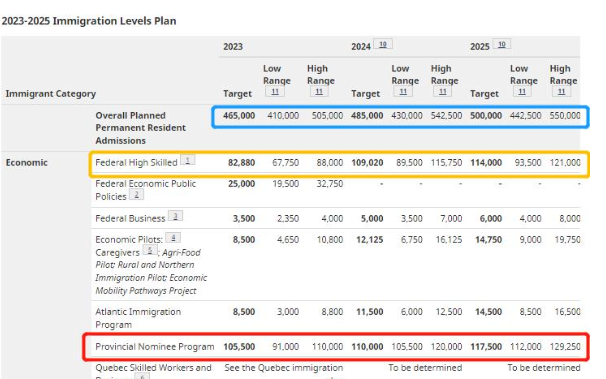Viewport: 606px width, 379px height.
Task: Select the '16,125' cell
Action: [x=449, y=240]
